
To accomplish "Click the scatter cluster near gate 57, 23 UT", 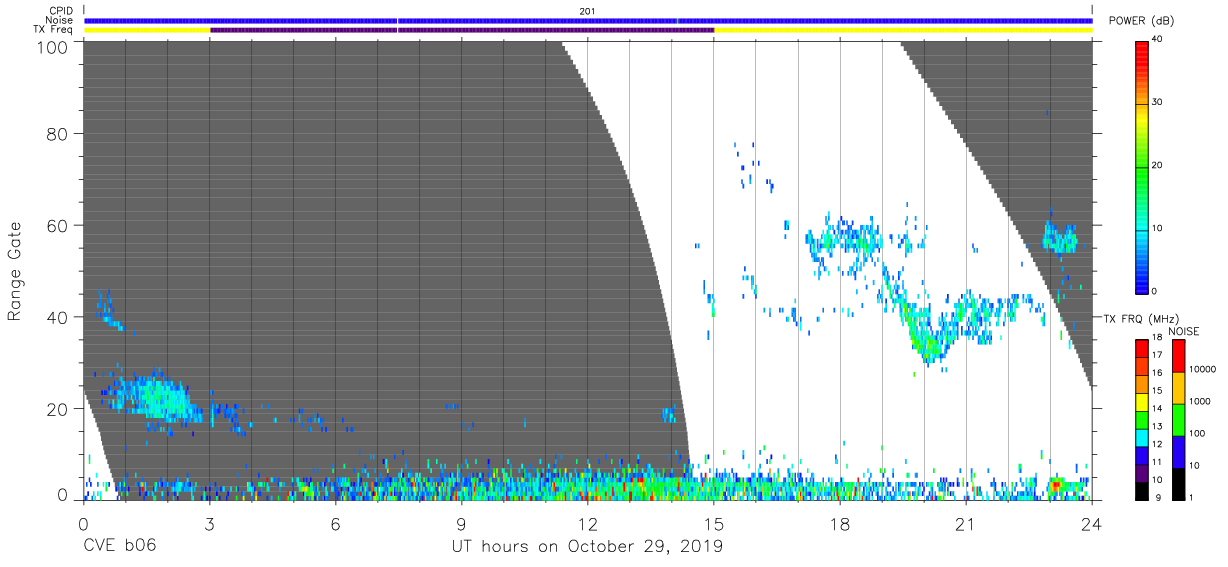I will [1060, 240].
